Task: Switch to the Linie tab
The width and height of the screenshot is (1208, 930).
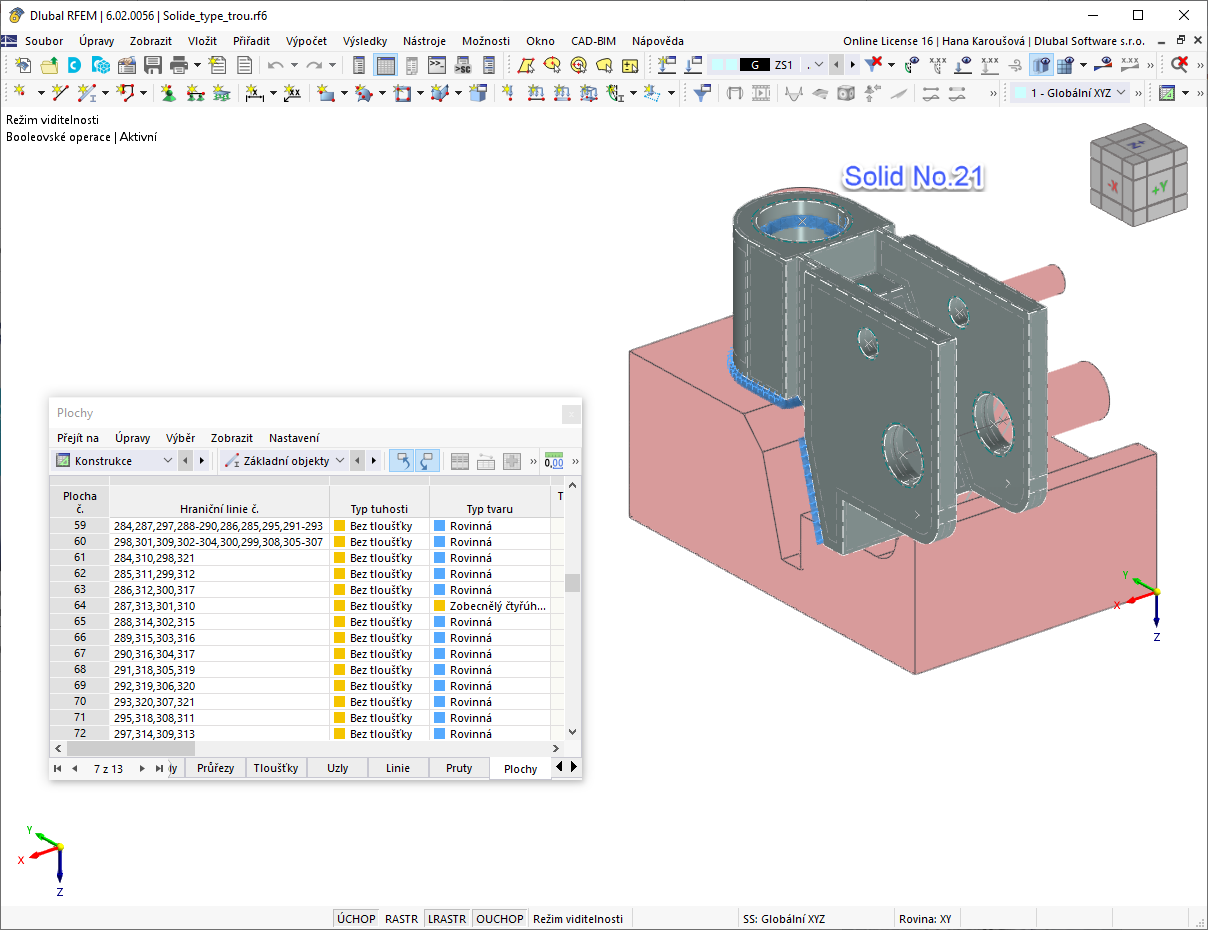Action: 397,768
